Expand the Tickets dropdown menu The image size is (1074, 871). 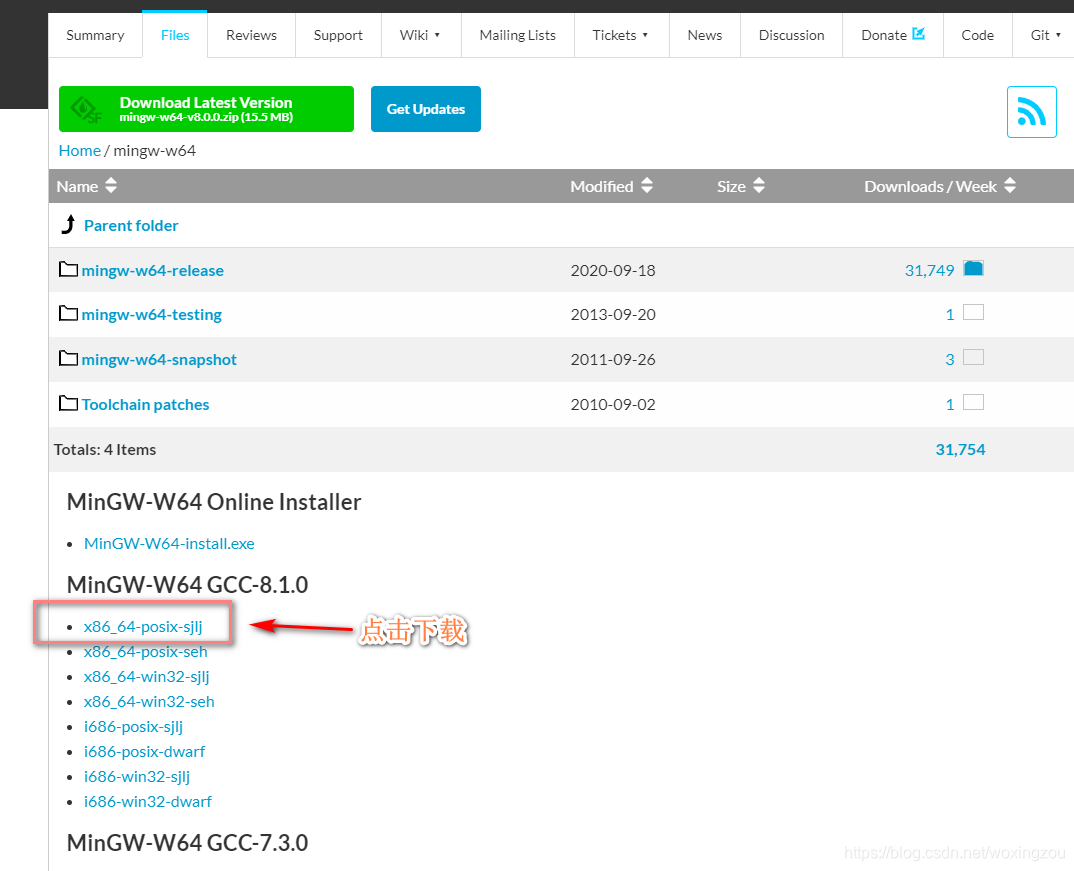621,35
